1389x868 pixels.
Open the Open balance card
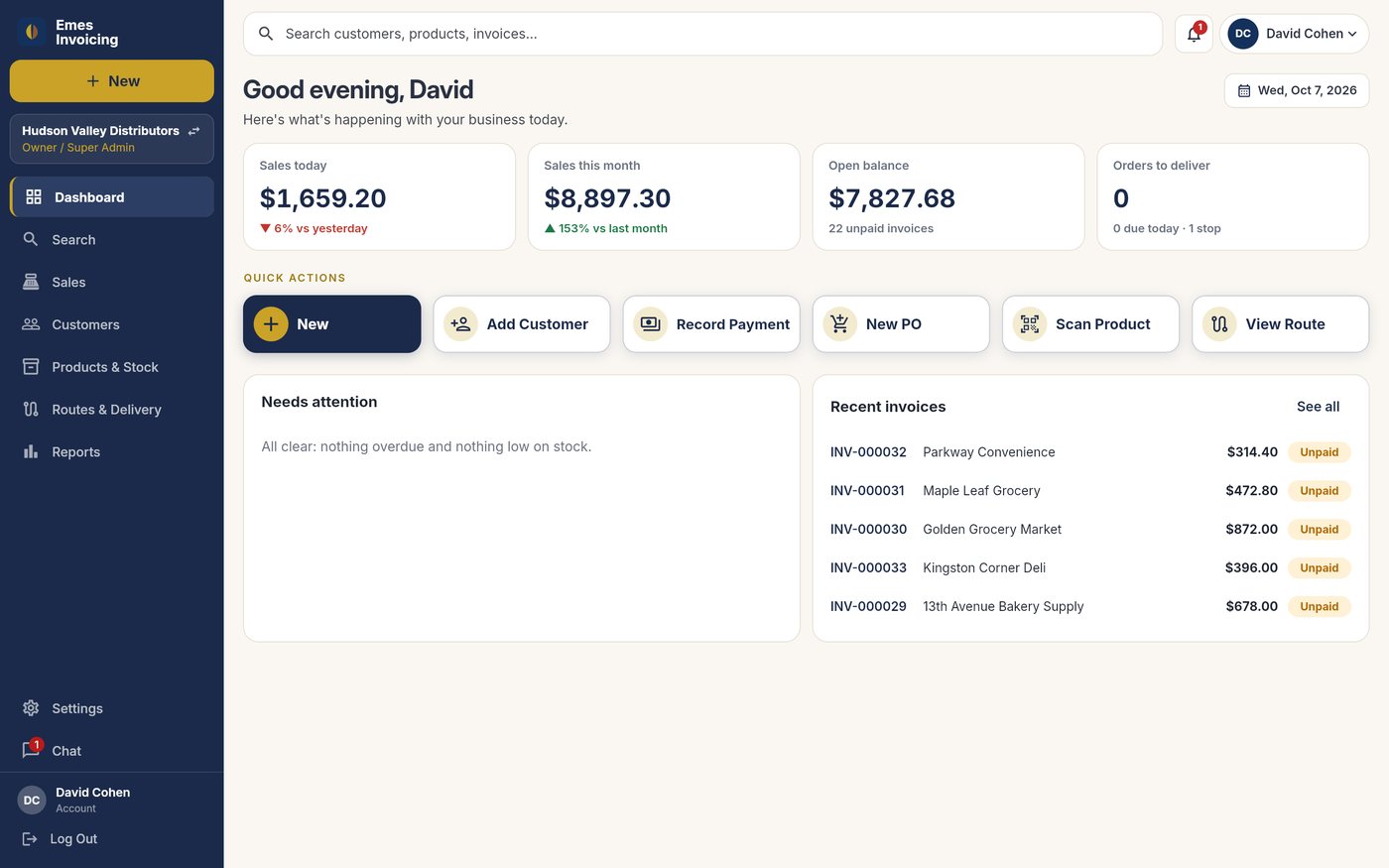(948, 196)
